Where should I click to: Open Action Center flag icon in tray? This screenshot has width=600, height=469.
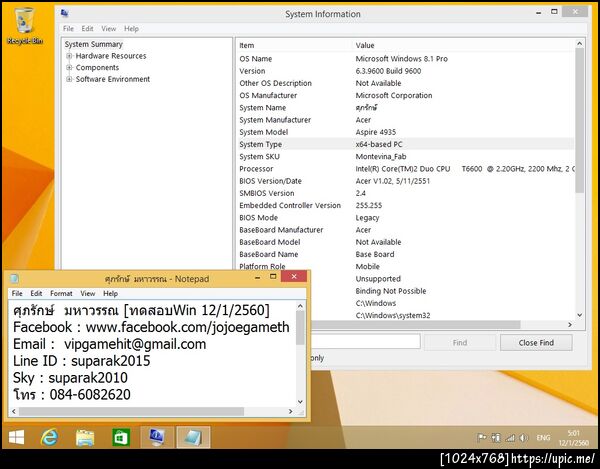point(481,438)
